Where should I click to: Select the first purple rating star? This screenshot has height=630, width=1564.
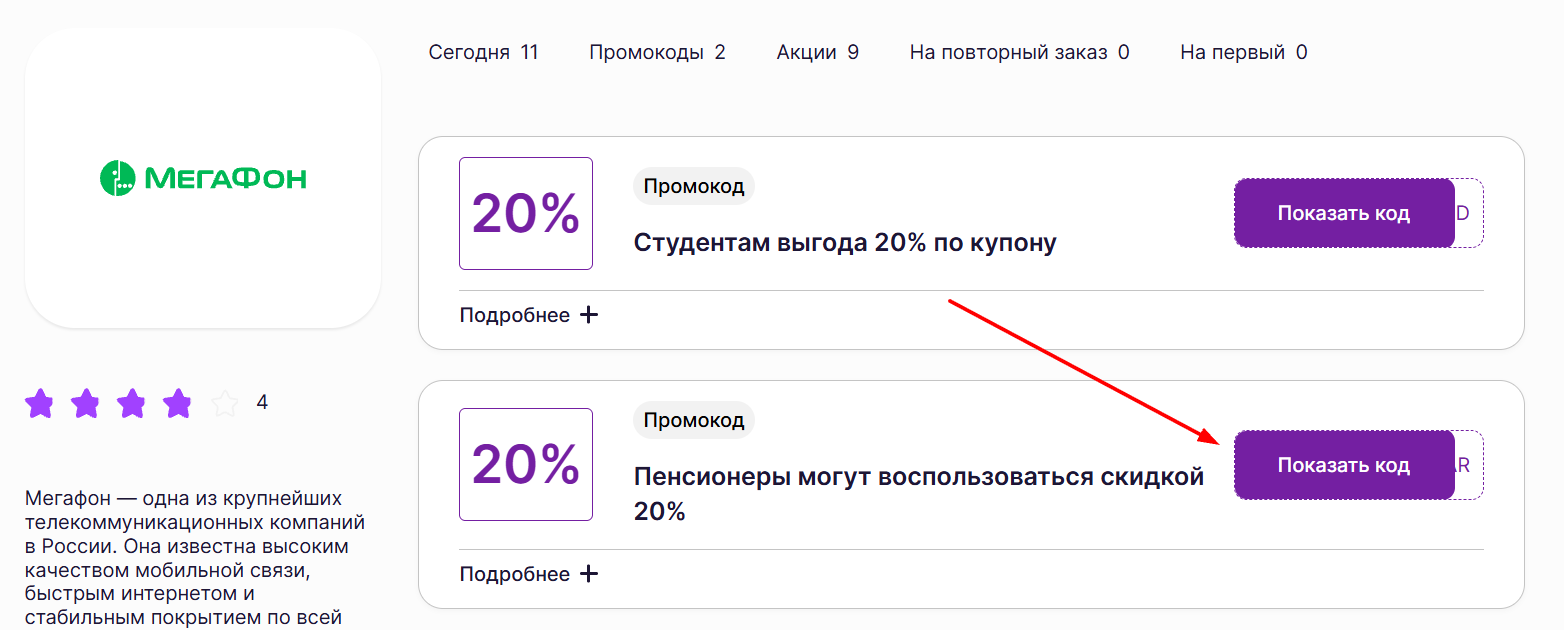click(40, 403)
